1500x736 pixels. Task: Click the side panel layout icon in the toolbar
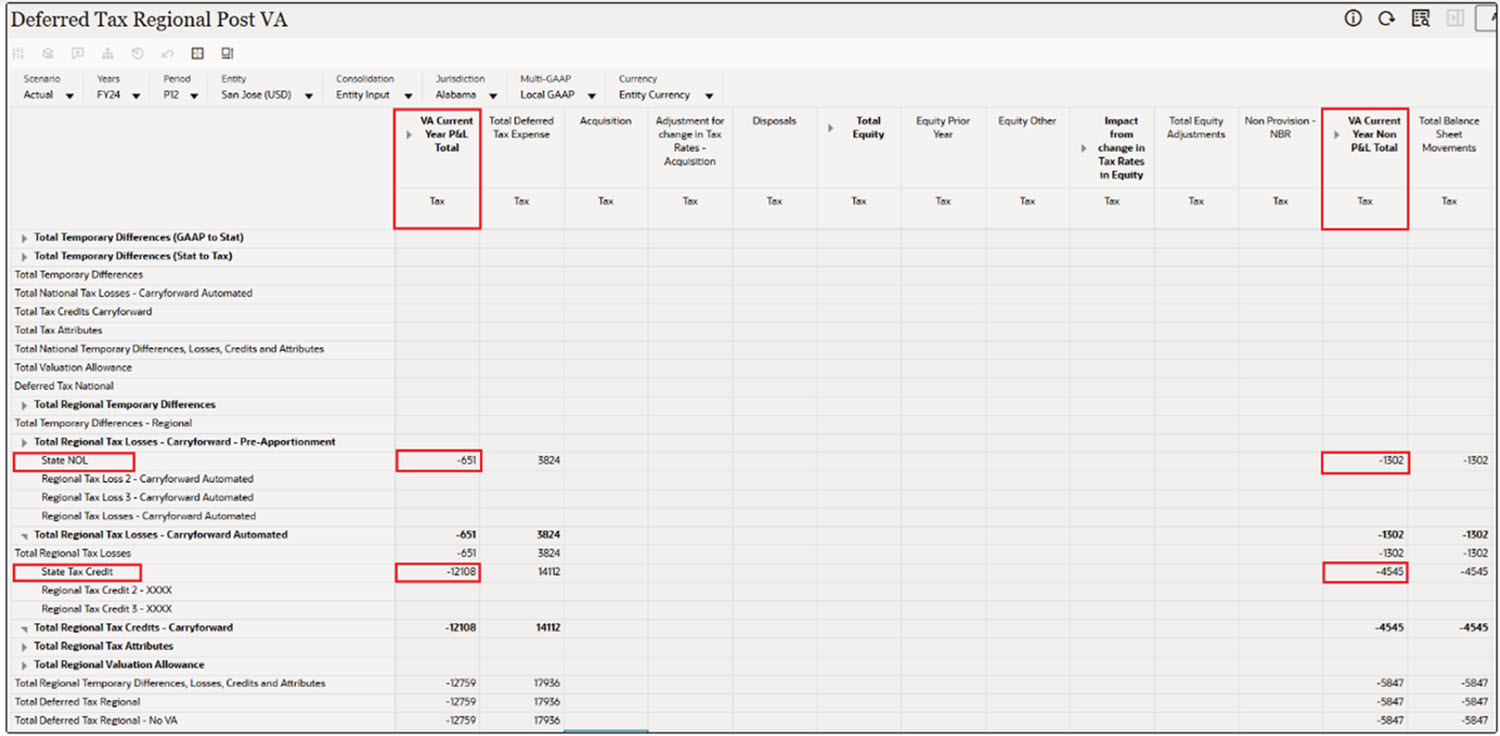[228, 54]
